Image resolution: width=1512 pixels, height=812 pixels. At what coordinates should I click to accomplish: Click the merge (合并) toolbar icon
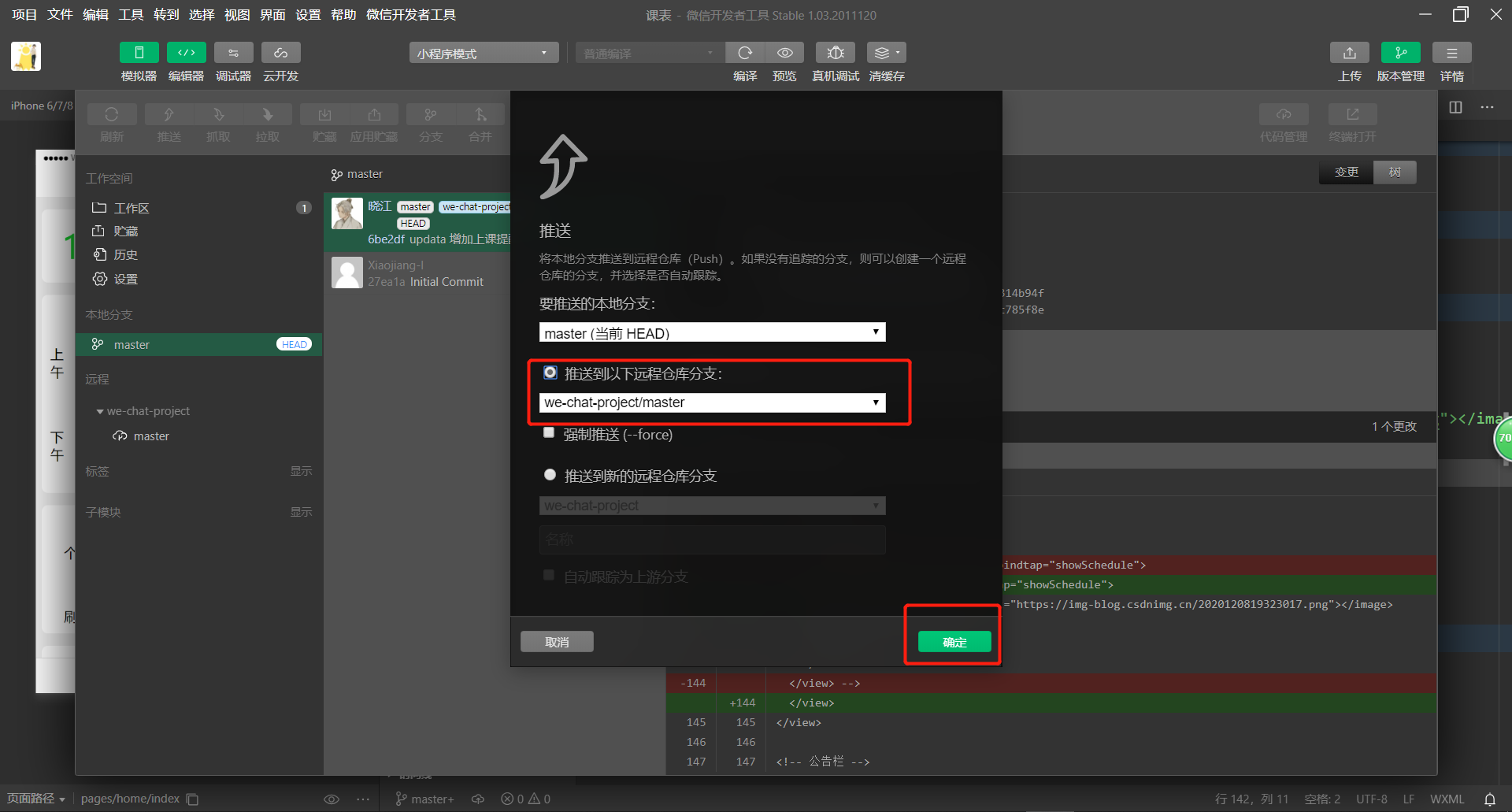480,114
